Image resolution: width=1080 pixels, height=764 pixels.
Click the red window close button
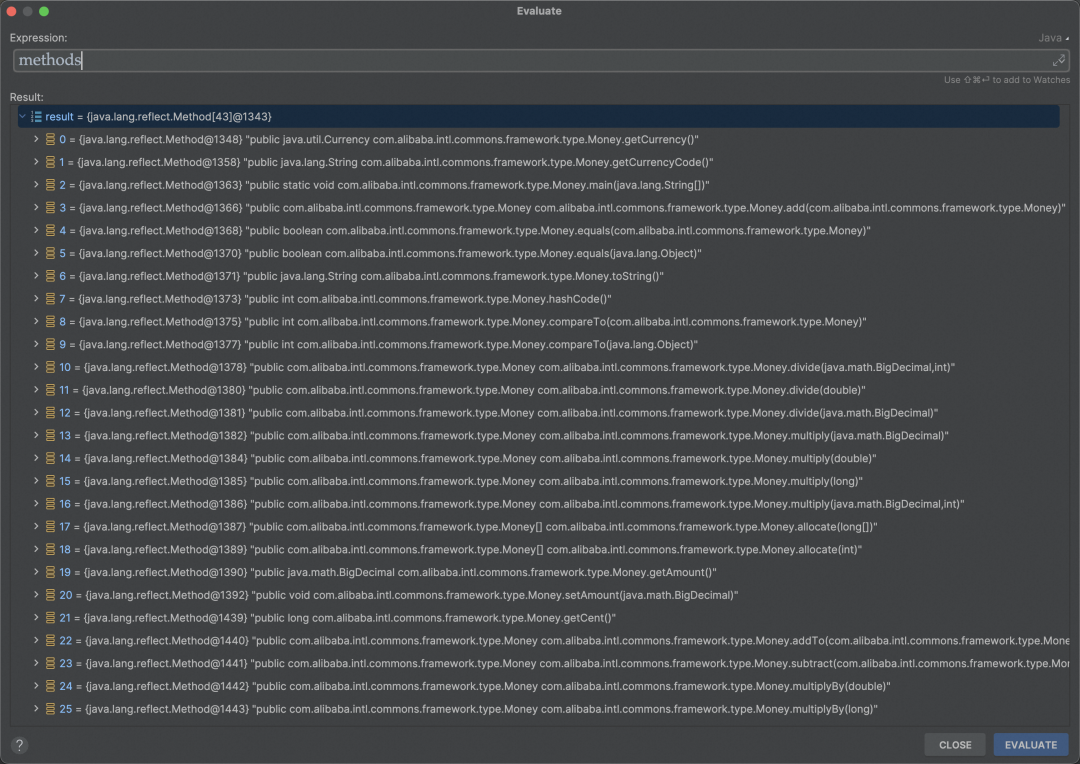pos(11,11)
